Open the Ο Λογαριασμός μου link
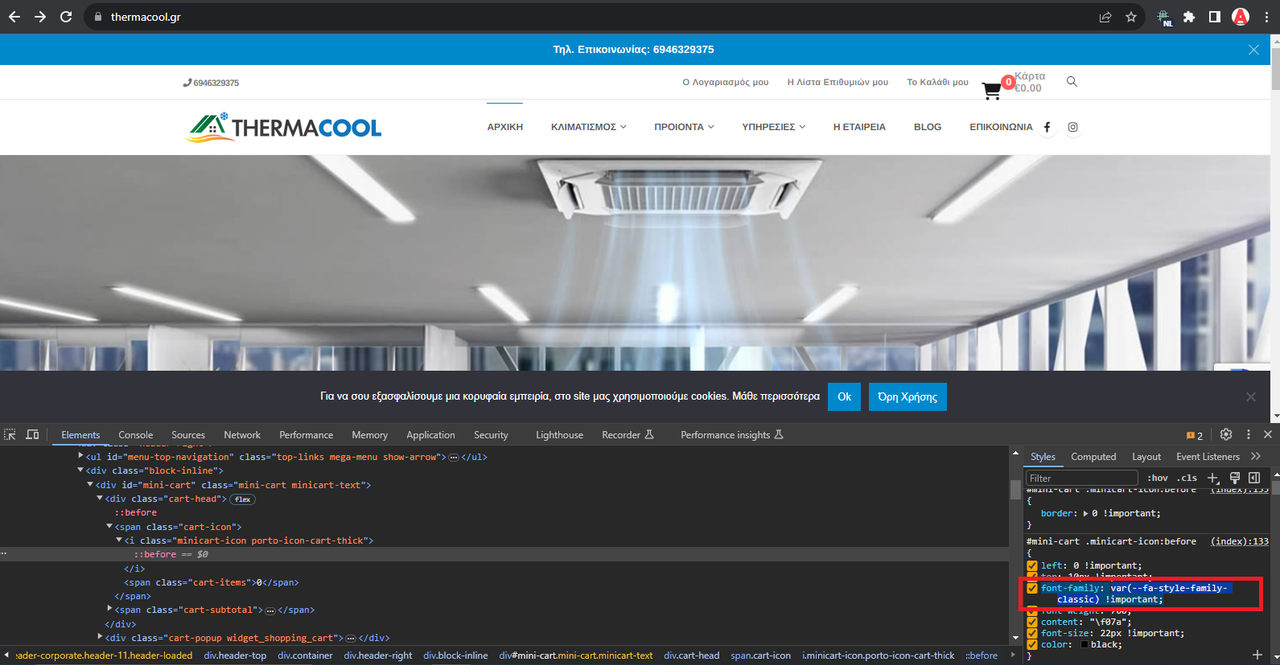The height and width of the screenshot is (665, 1280). coord(725,82)
